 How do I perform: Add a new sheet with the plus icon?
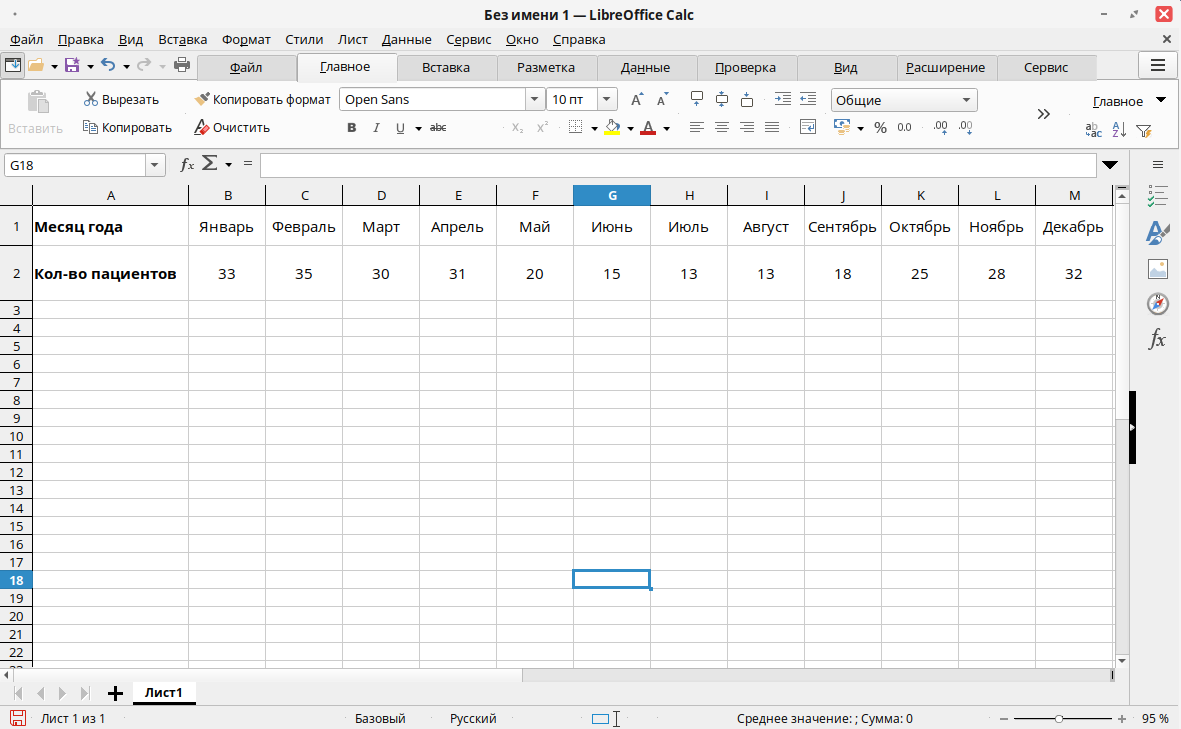click(115, 693)
